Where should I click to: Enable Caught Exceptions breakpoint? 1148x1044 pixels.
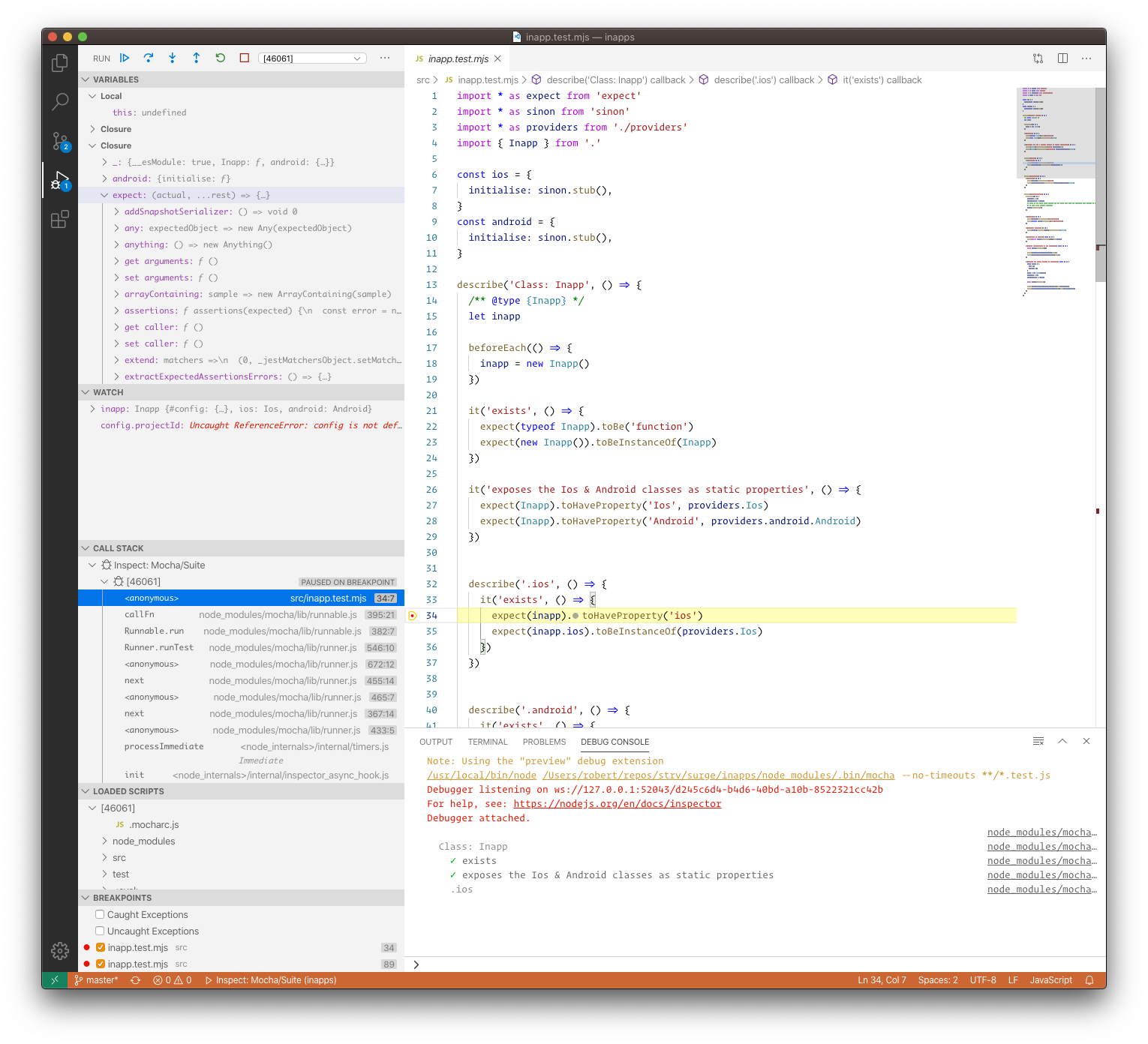tap(100, 914)
